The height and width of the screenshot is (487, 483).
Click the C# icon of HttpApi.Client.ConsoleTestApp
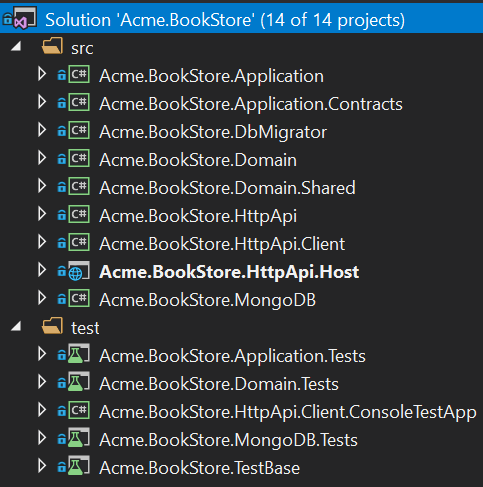(x=79, y=410)
